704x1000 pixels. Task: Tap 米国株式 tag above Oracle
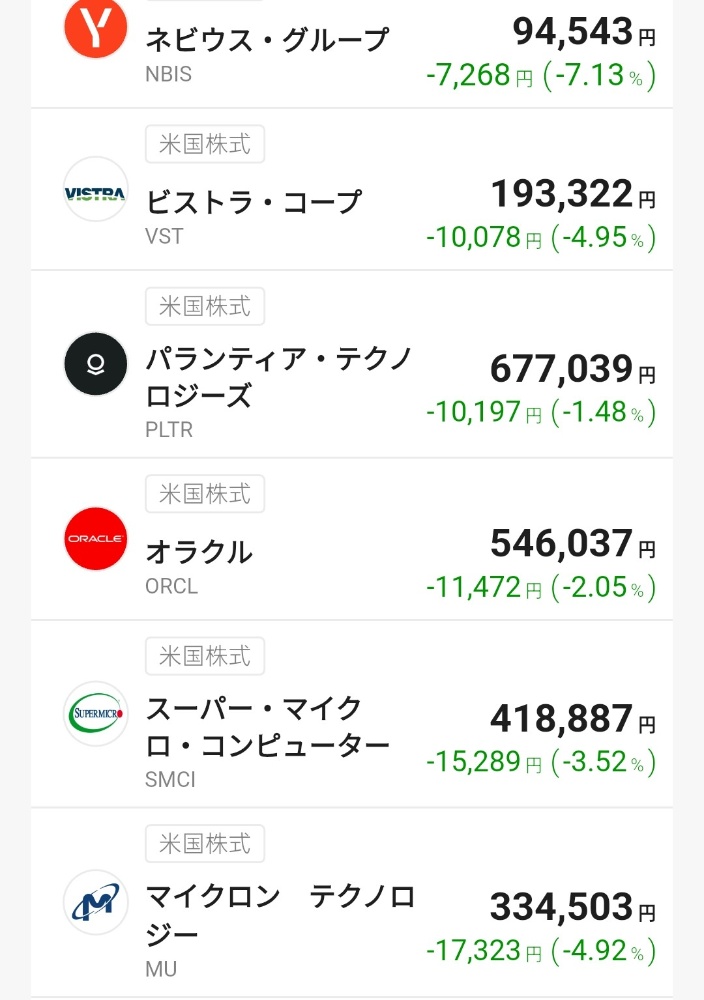coord(205,494)
